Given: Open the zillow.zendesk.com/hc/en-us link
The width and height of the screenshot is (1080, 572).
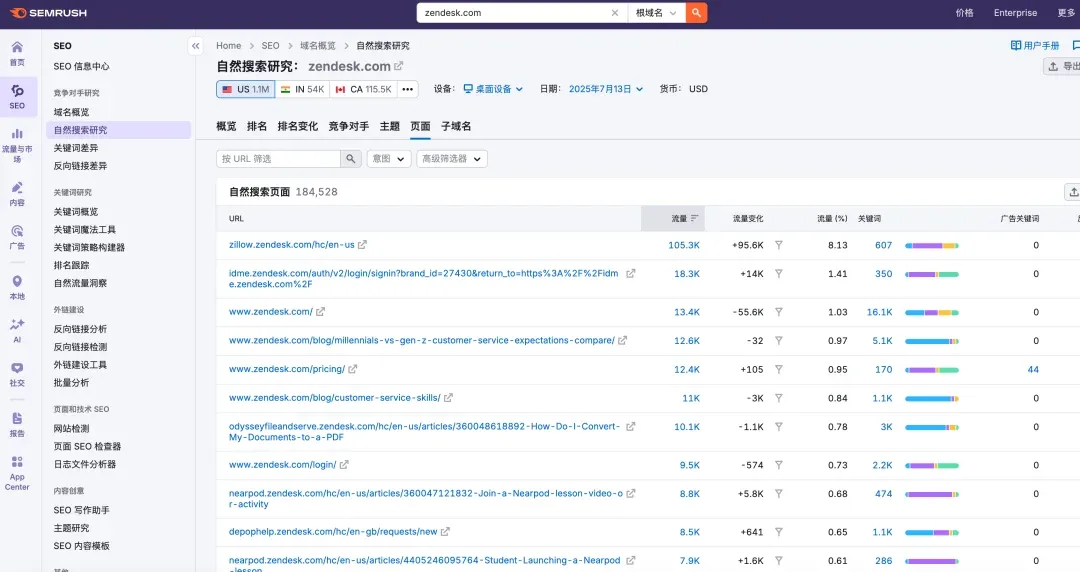Looking at the screenshot, I should tap(291, 245).
